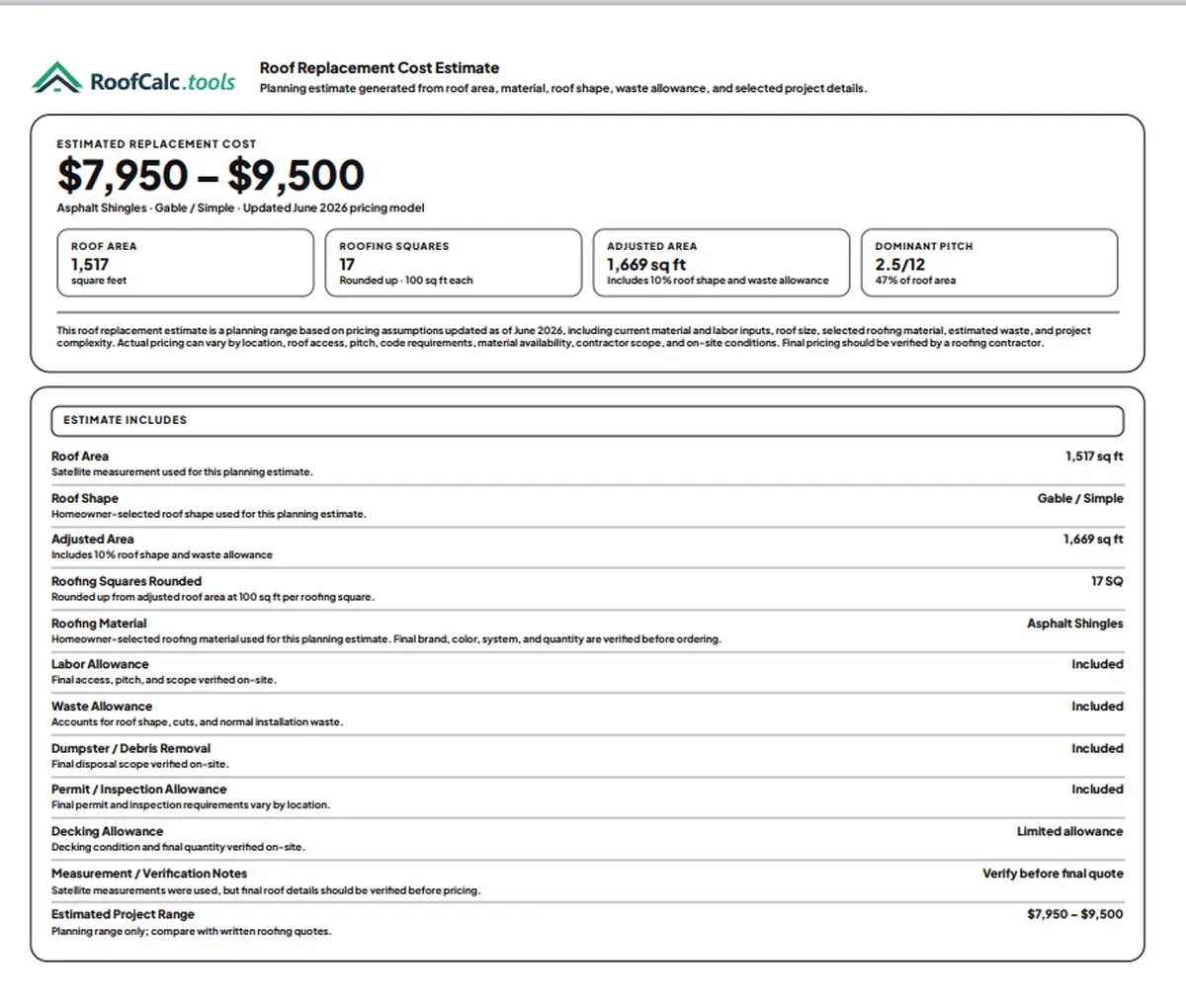Select the Roof Replacement Cost Estimate title
Viewport: 1186px width, 1008px height.
[x=379, y=68]
